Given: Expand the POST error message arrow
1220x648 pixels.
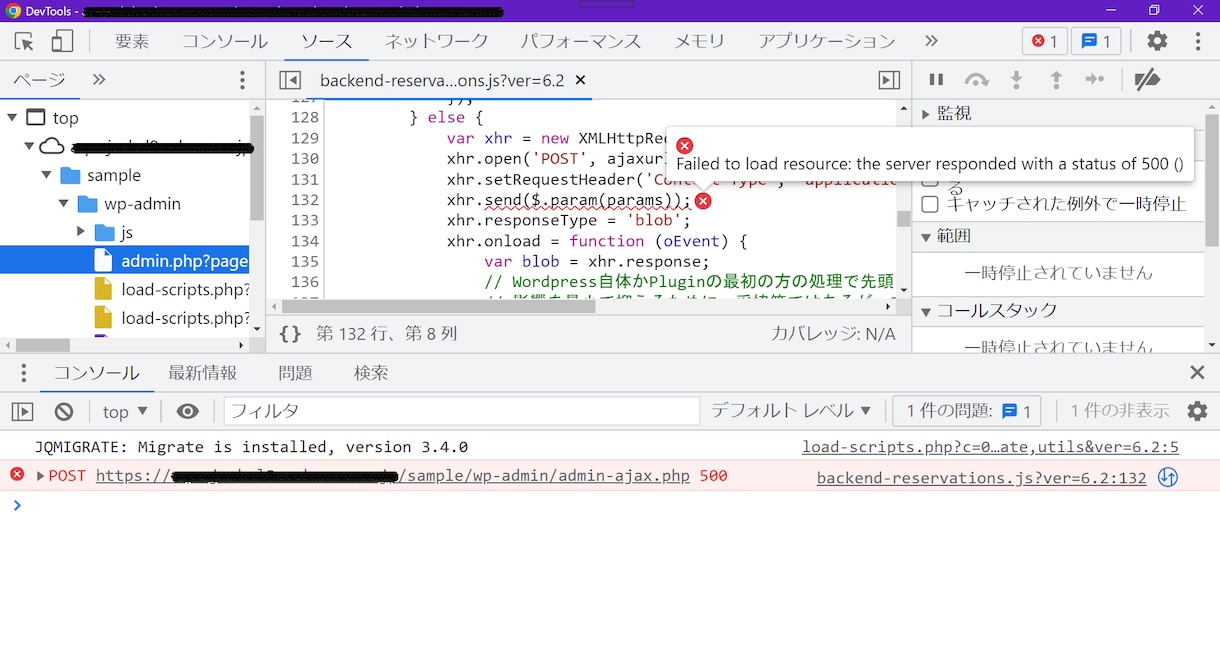Looking at the screenshot, I should 40,476.
